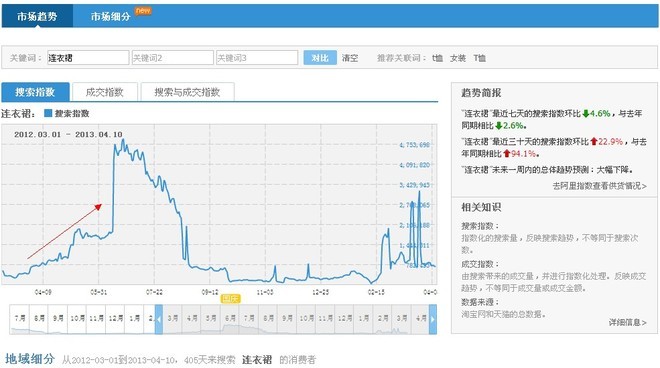
Task: Switch to the 市场趋势 tab
Action: [x=37, y=16]
